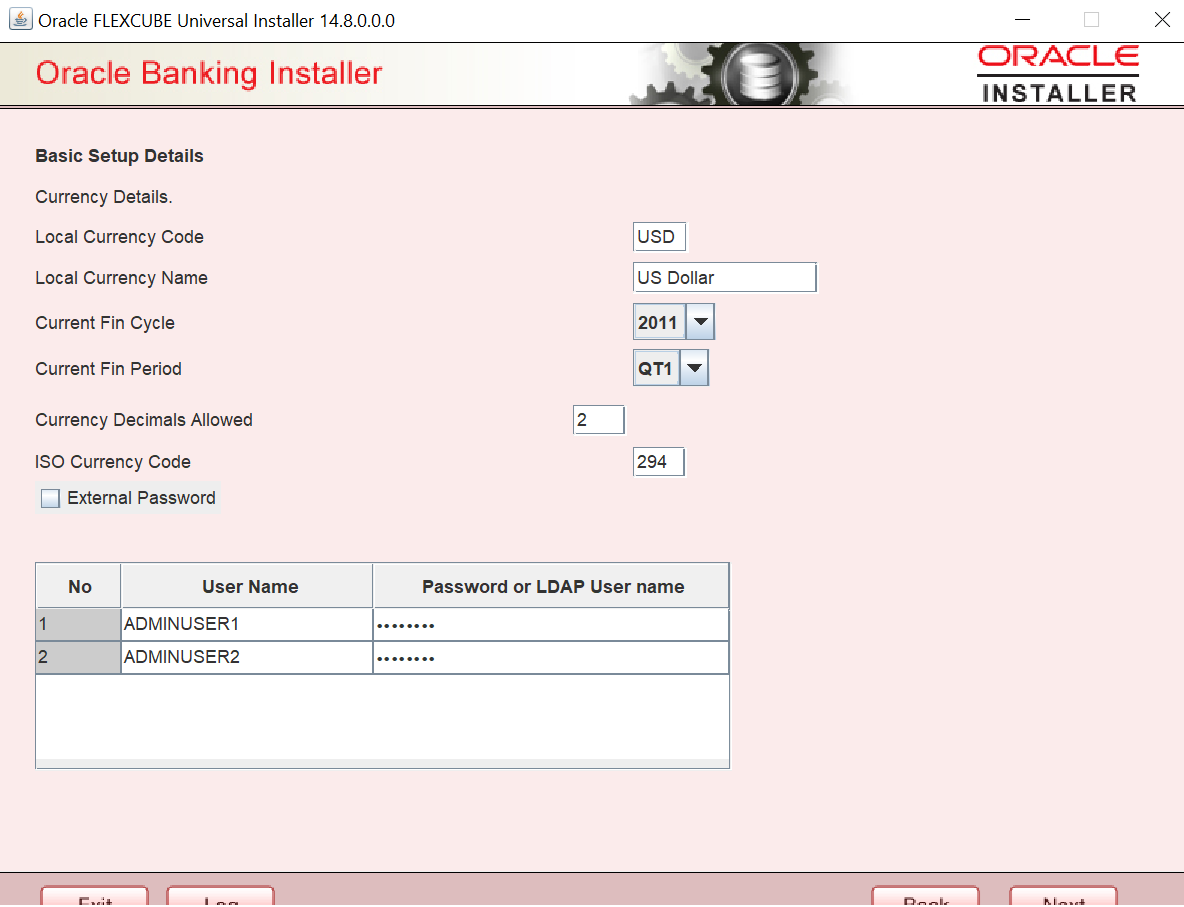Click the ISO Currency Code label
Screen dimensions: 1184x907
[113, 462]
